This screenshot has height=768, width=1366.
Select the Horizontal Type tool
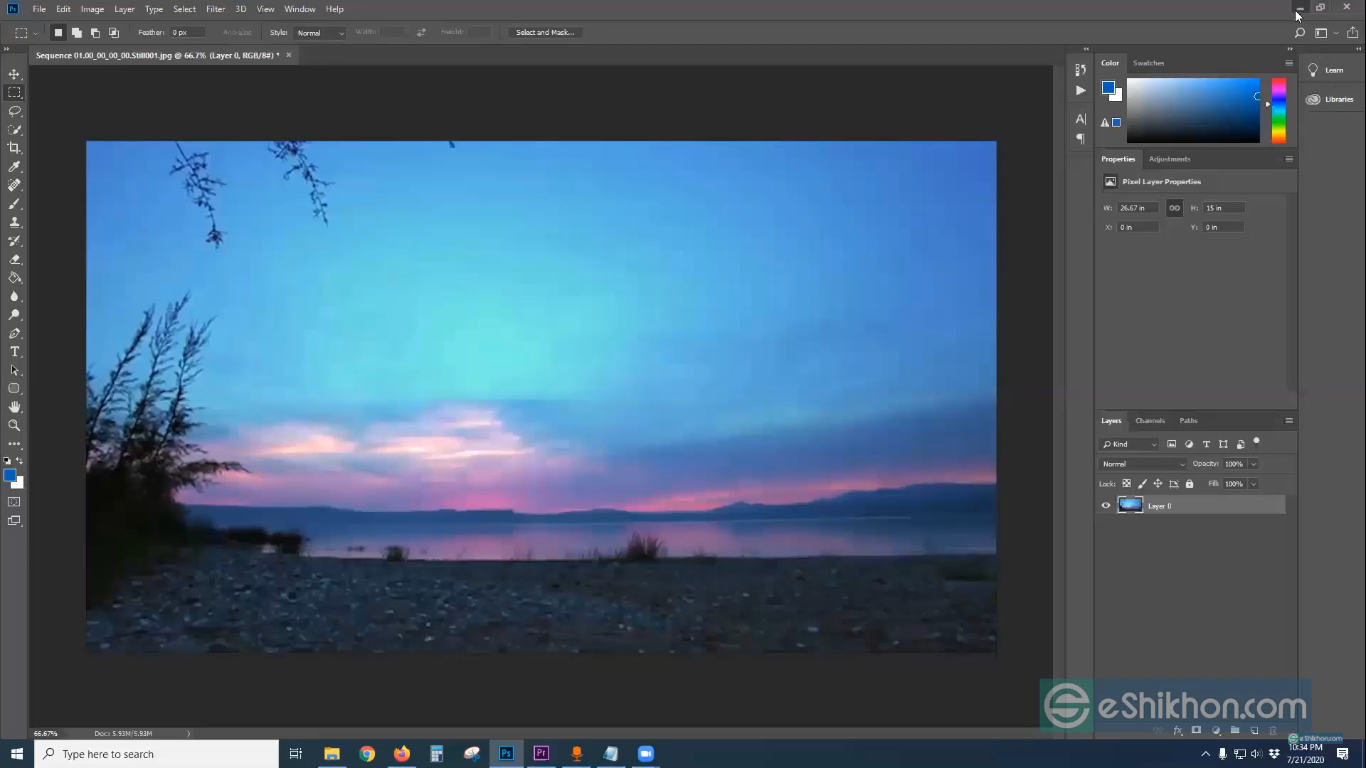(14, 351)
